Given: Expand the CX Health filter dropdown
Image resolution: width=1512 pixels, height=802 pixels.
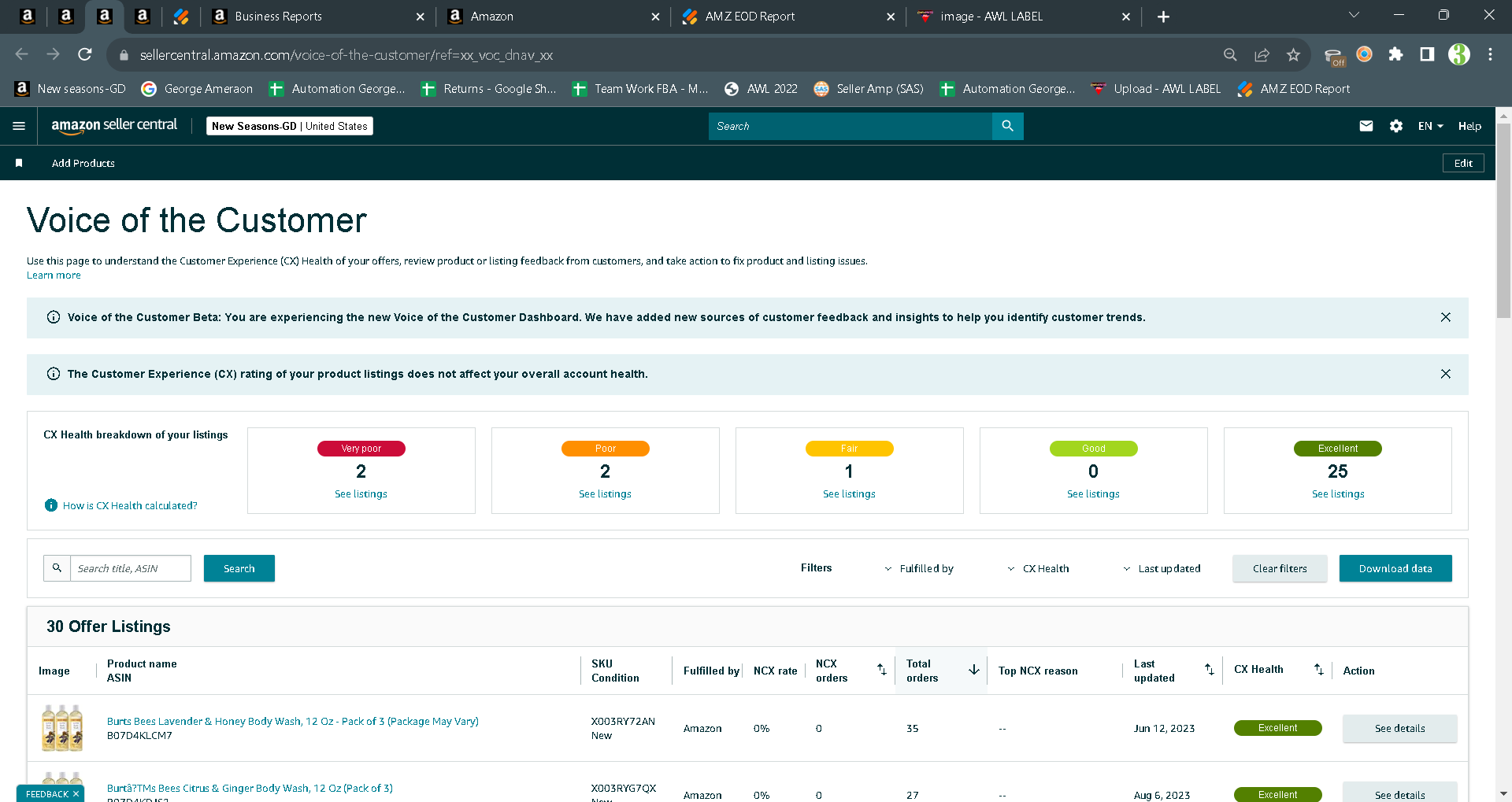Looking at the screenshot, I should pos(1038,568).
